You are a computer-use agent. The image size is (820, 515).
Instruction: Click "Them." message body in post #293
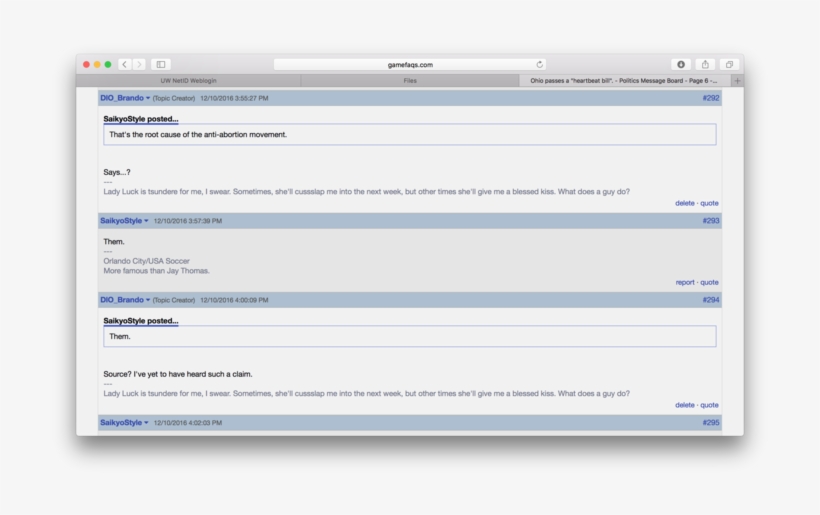pyautogui.click(x=113, y=242)
